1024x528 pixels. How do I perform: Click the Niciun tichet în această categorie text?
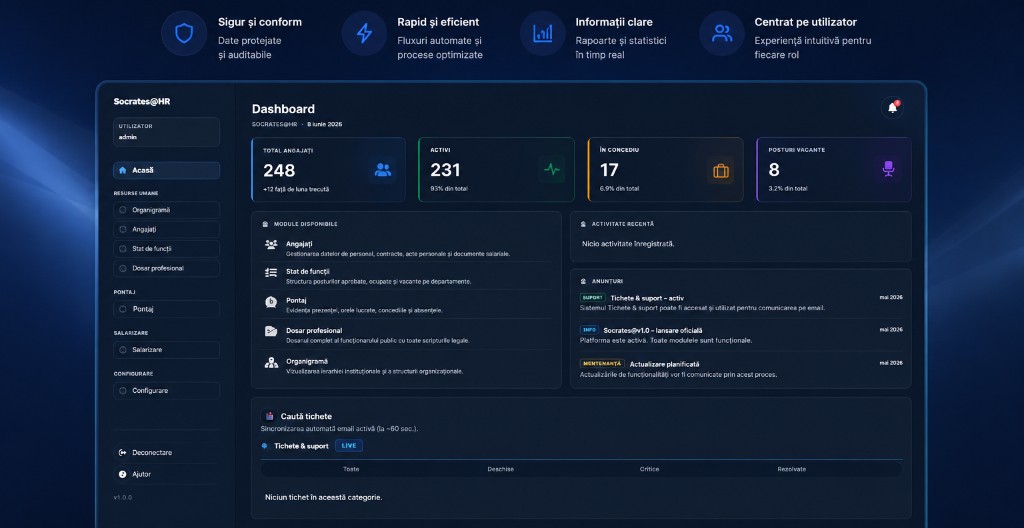(323, 497)
